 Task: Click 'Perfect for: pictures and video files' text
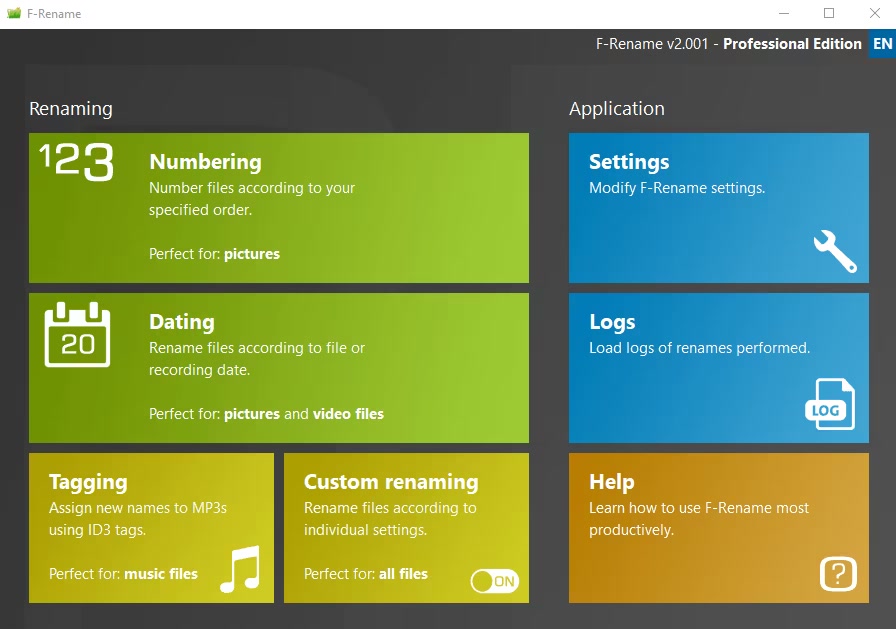point(266,414)
